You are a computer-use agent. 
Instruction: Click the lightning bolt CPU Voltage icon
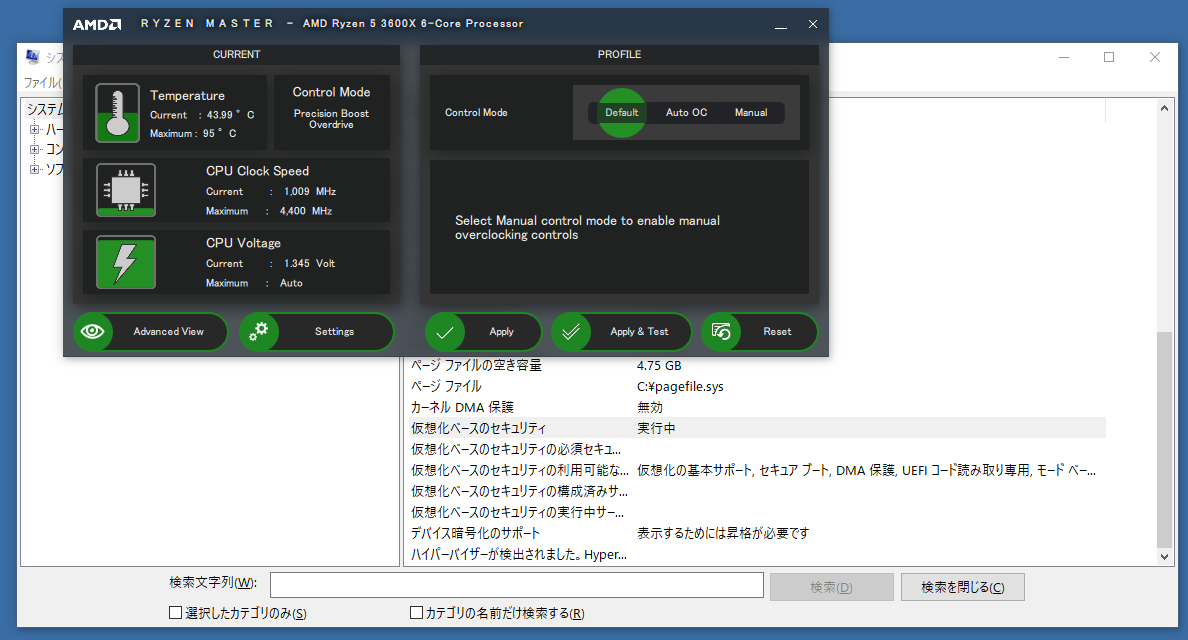click(125, 262)
